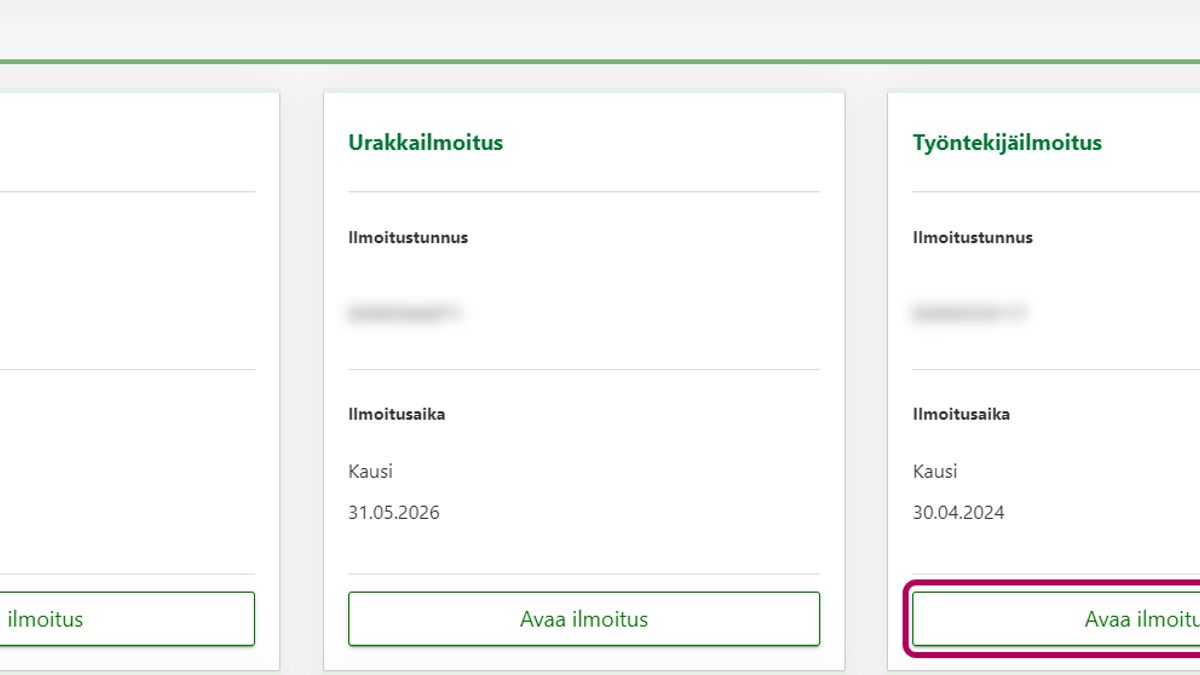Click Ilmoitusaika label in Urakkailmoitus card
Image resolution: width=1200 pixels, height=675 pixels.
point(396,414)
